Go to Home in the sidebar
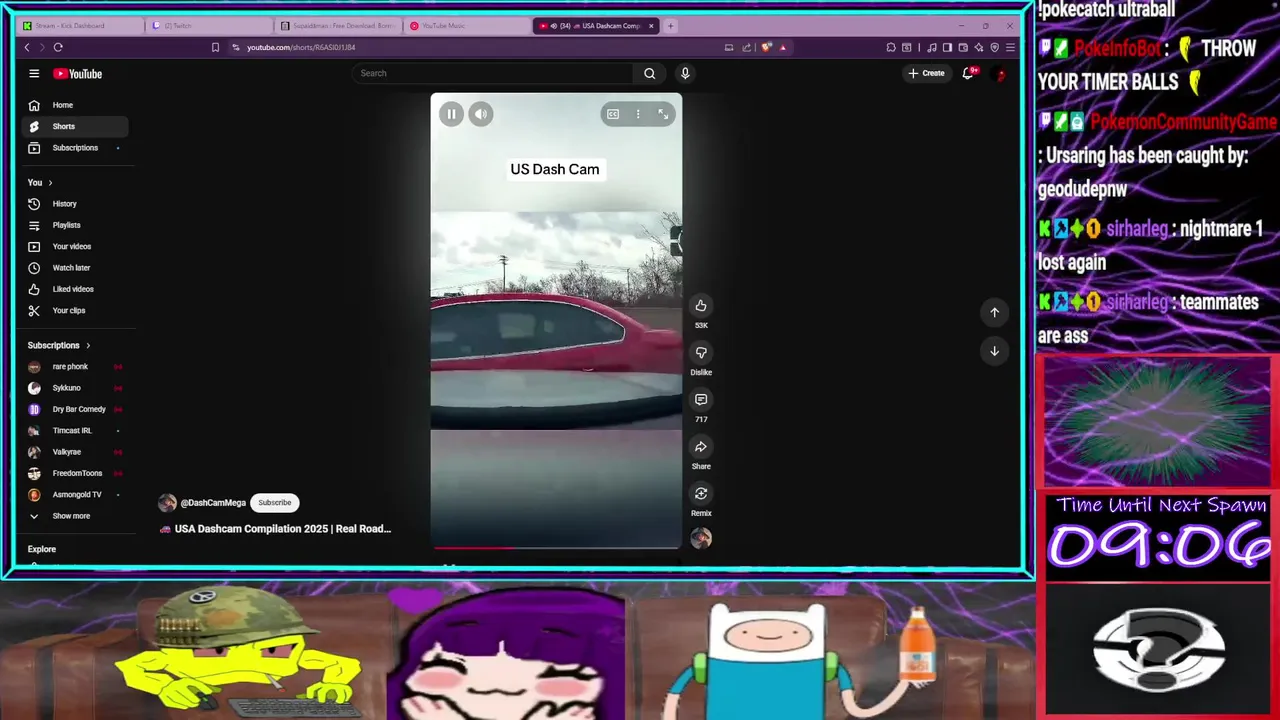The image size is (1280, 720). point(75,105)
